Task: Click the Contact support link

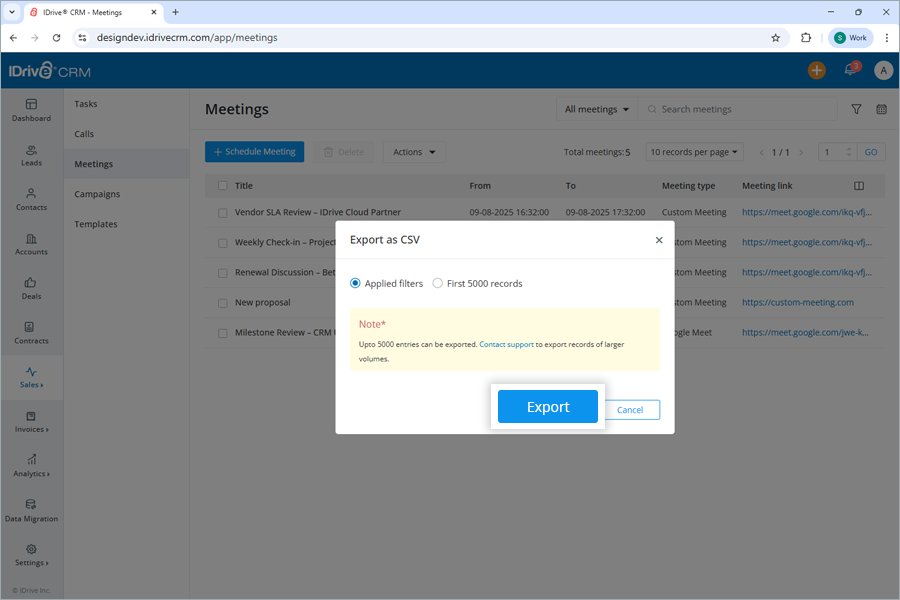Action: click(506, 343)
